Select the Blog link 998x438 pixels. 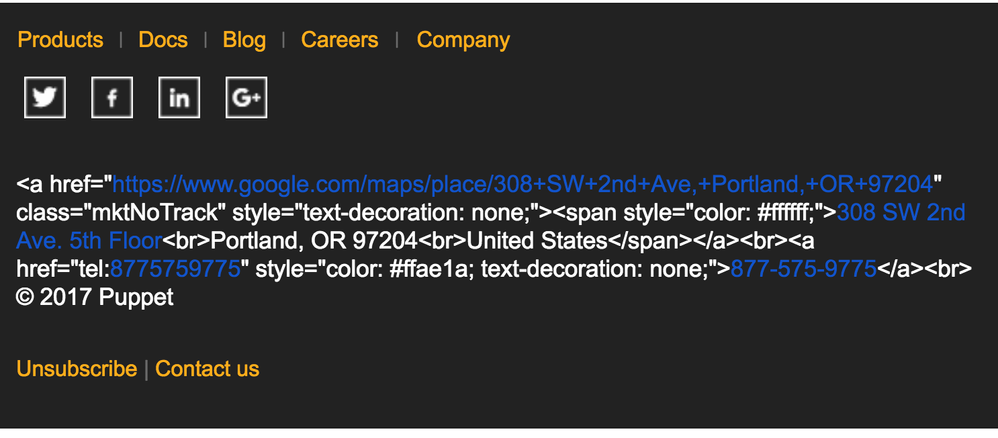pyautogui.click(x=244, y=40)
